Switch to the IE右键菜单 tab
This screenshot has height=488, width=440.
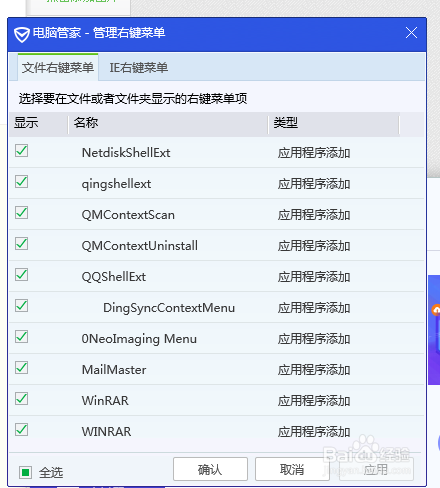tap(139, 68)
